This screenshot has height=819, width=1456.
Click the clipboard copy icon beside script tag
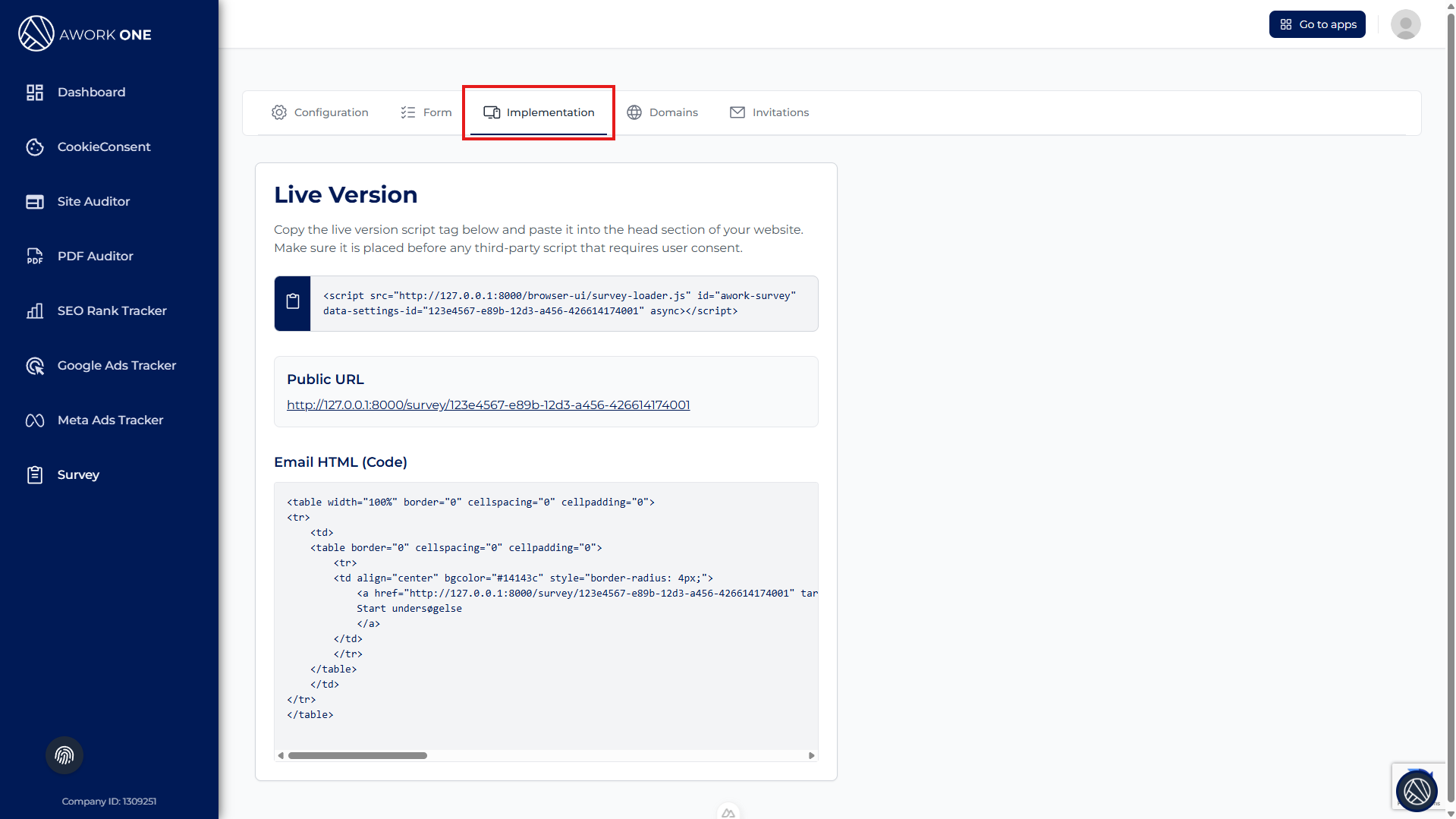coord(293,303)
